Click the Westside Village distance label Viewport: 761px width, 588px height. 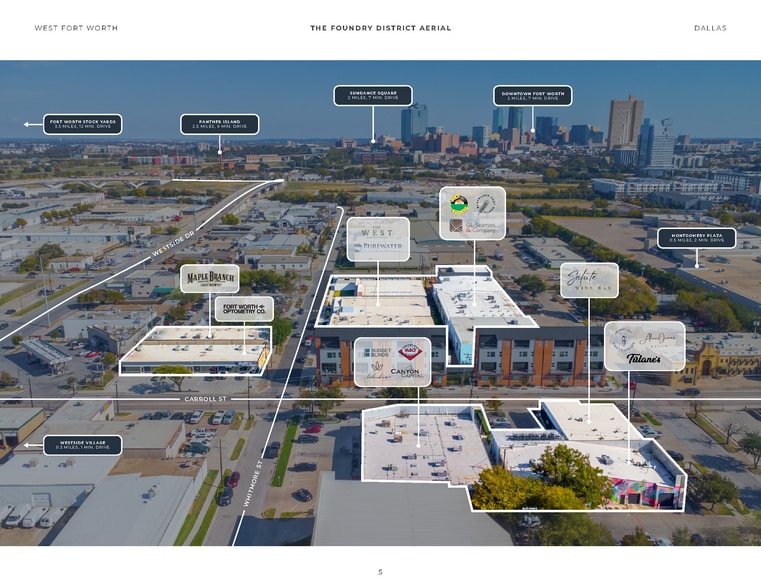click(83, 445)
